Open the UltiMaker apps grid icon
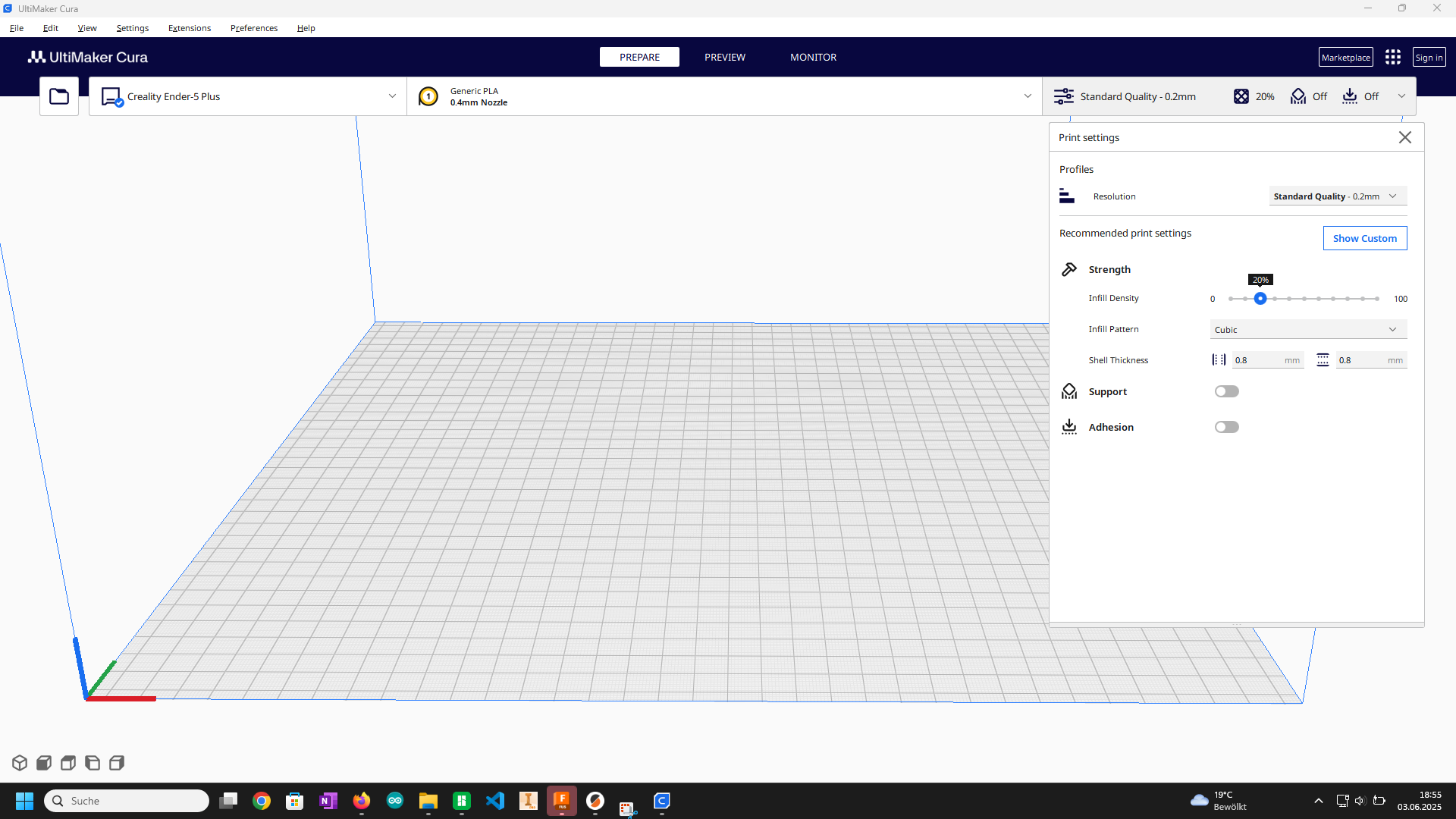Viewport: 1456px width, 819px height. 1392,57
